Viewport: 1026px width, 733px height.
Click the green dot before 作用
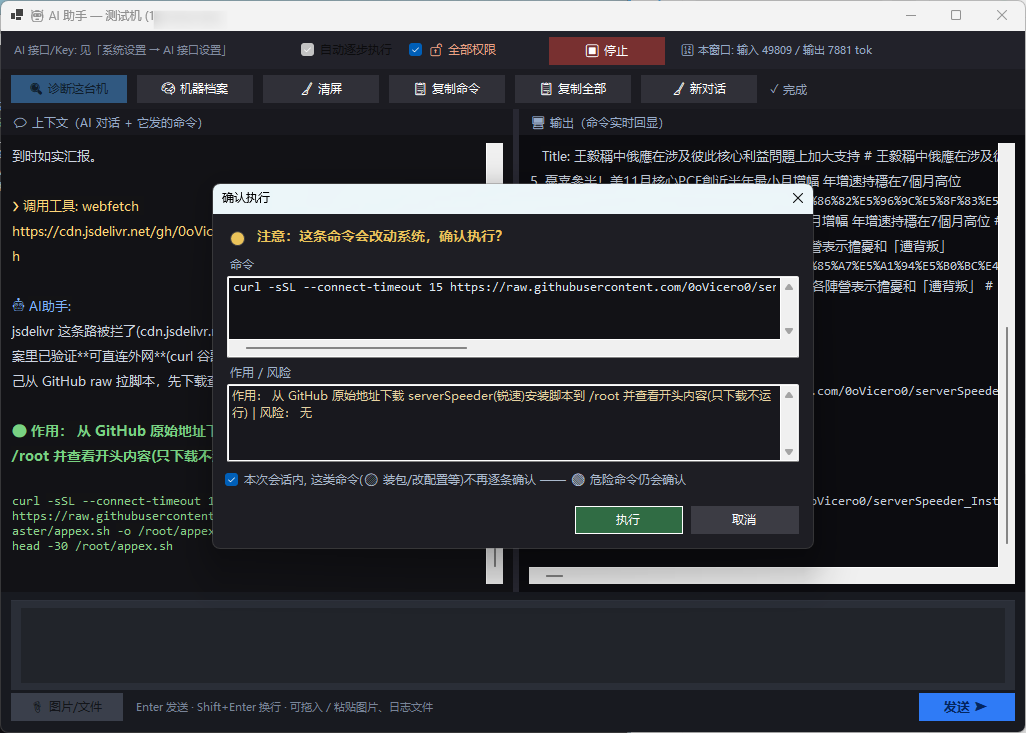20,431
